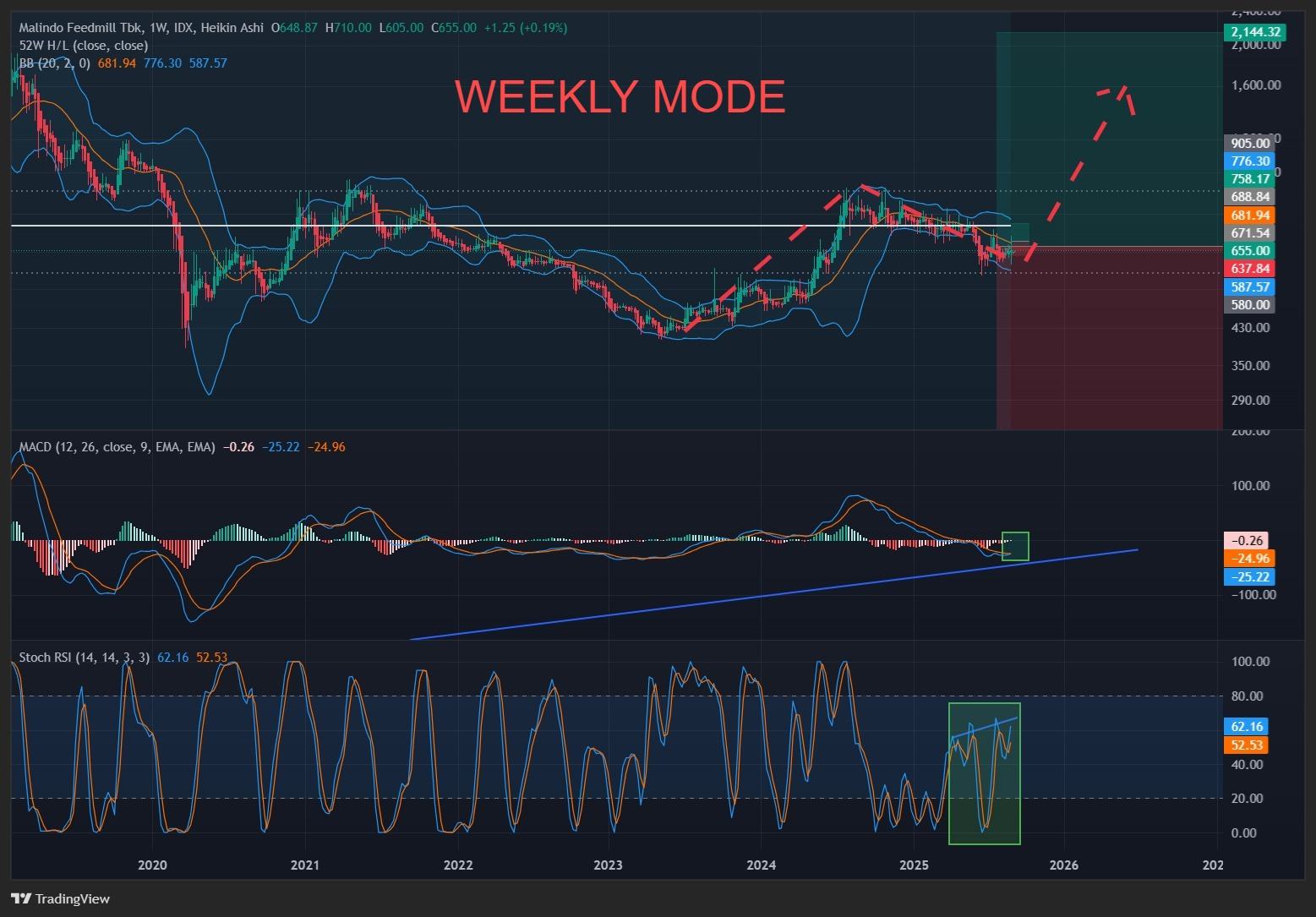
Task: Click the blue 62.16 Stoch RSI value label
Action: 1247,727
